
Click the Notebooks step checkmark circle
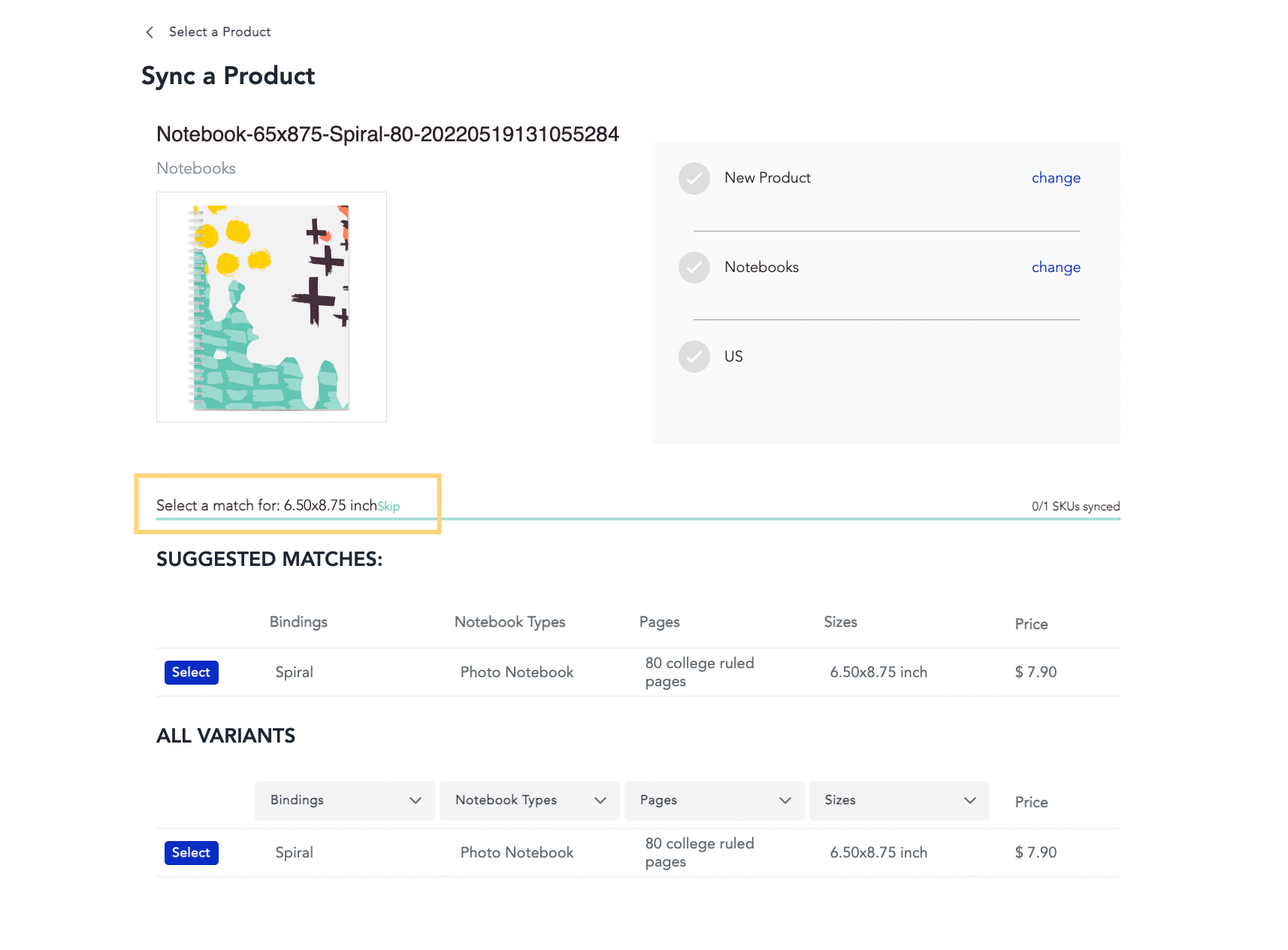(694, 268)
